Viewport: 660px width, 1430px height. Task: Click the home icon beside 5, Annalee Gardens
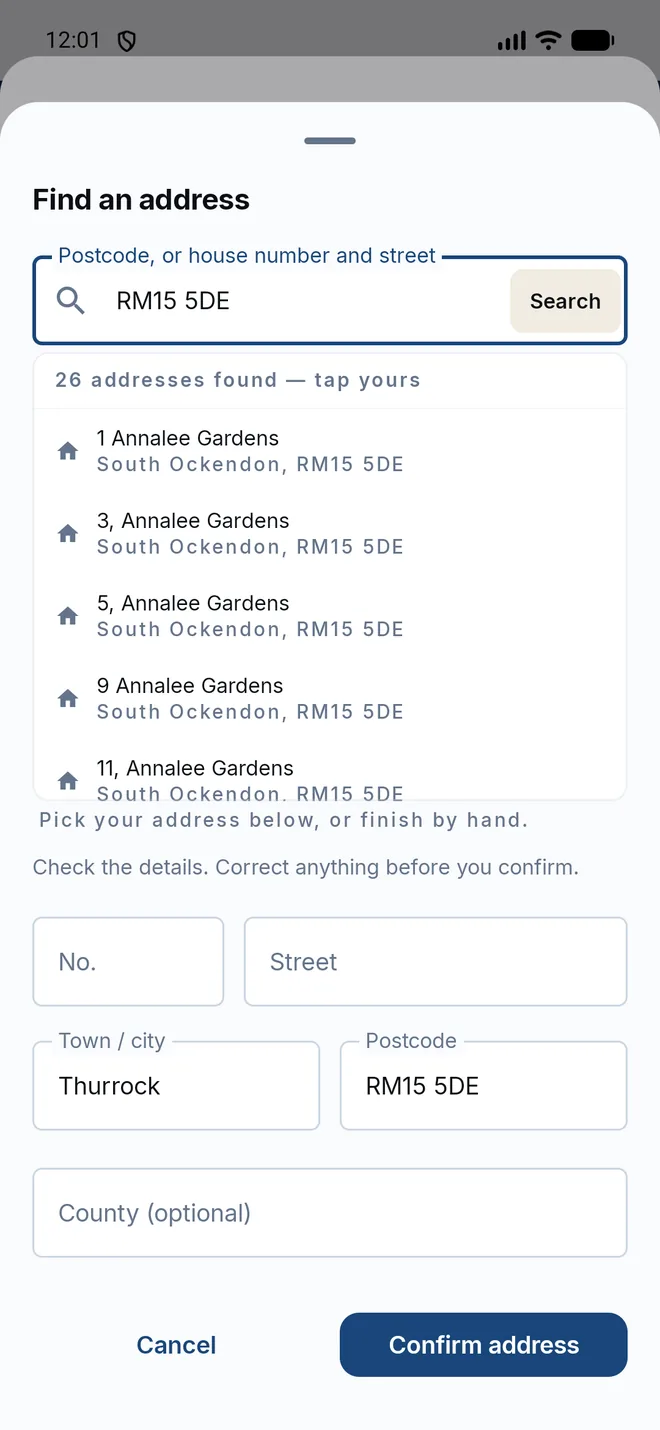tap(68, 616)
